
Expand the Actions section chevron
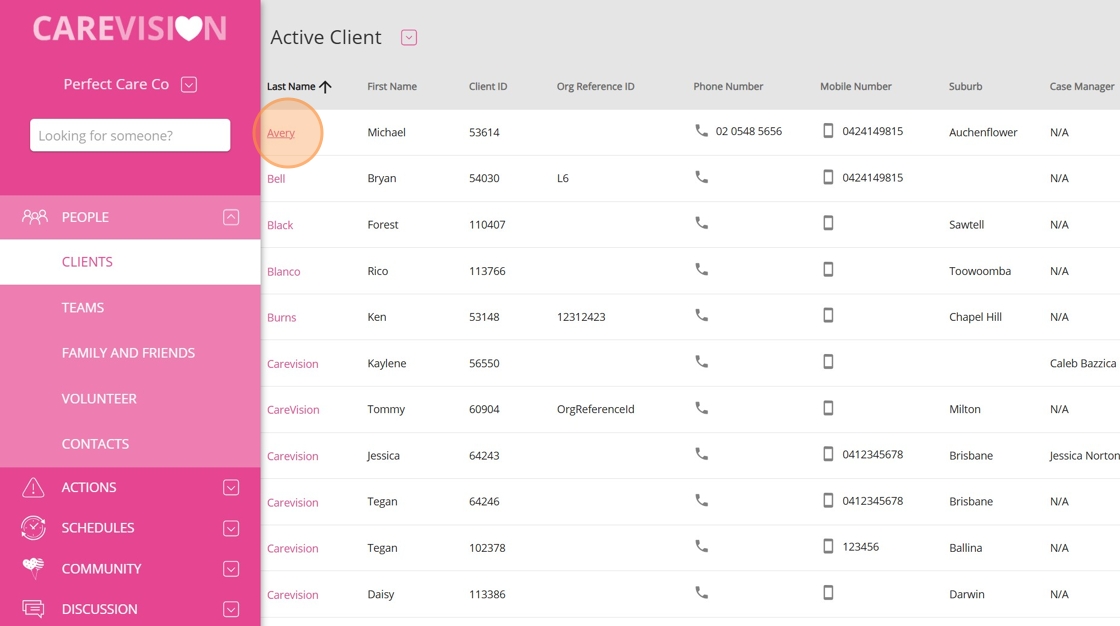point(231,487)
